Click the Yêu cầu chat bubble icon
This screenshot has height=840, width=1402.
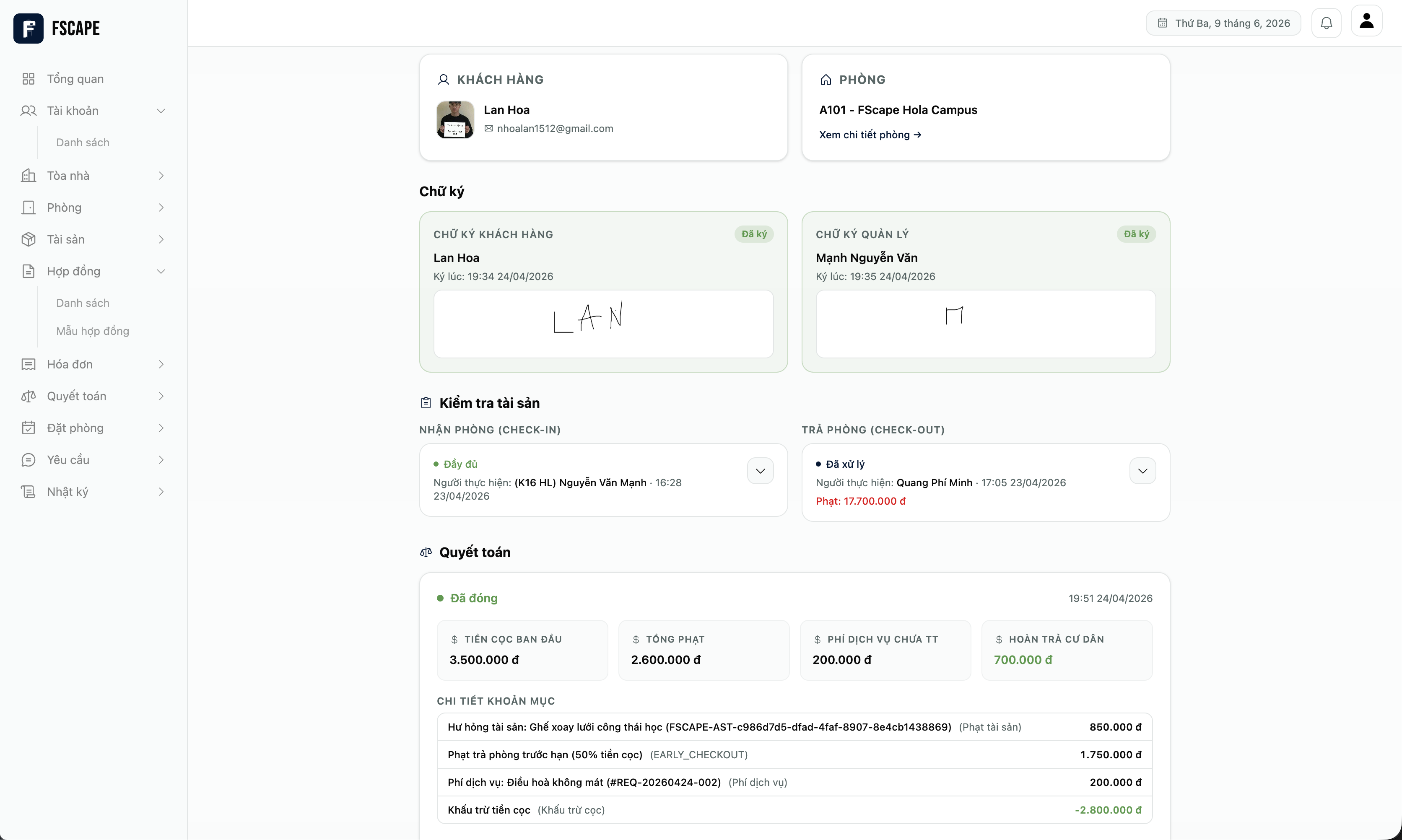coord(29,460)
